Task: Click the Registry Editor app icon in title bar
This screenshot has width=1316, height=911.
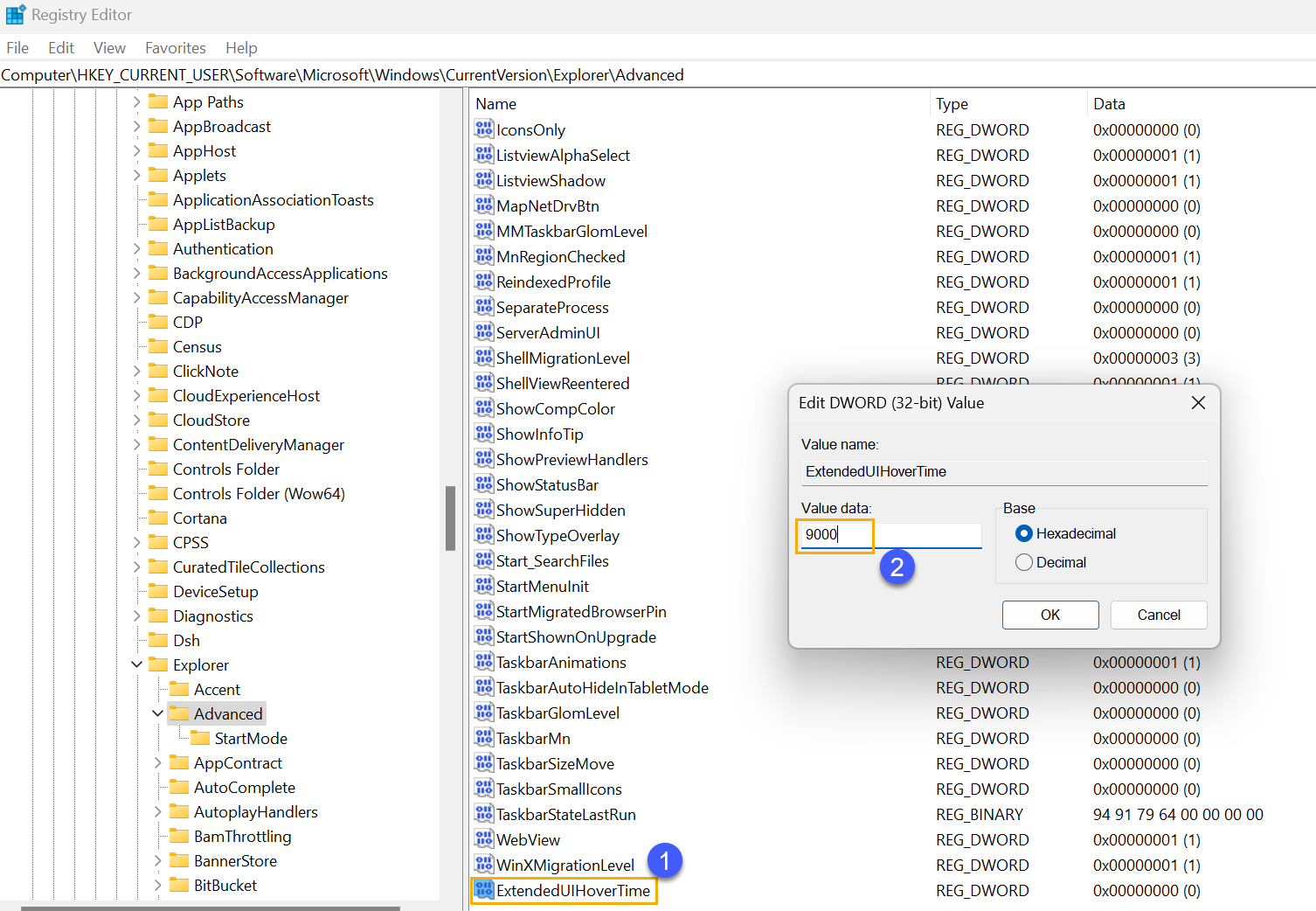Action: point(15,15)
